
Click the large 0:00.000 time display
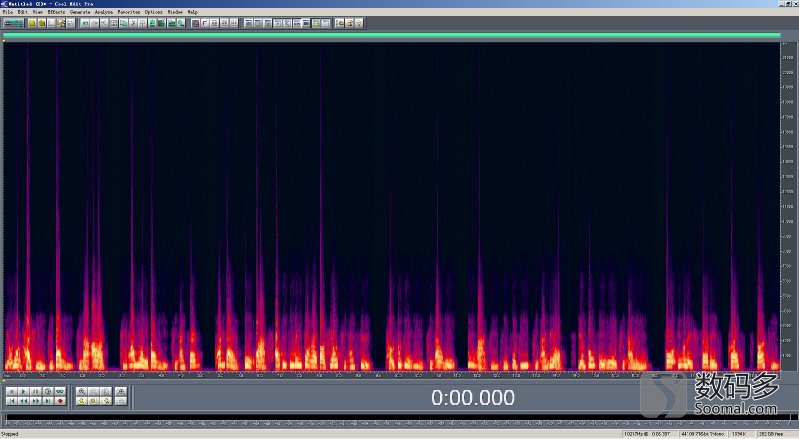pyautogui.click(x=473, y=397)
